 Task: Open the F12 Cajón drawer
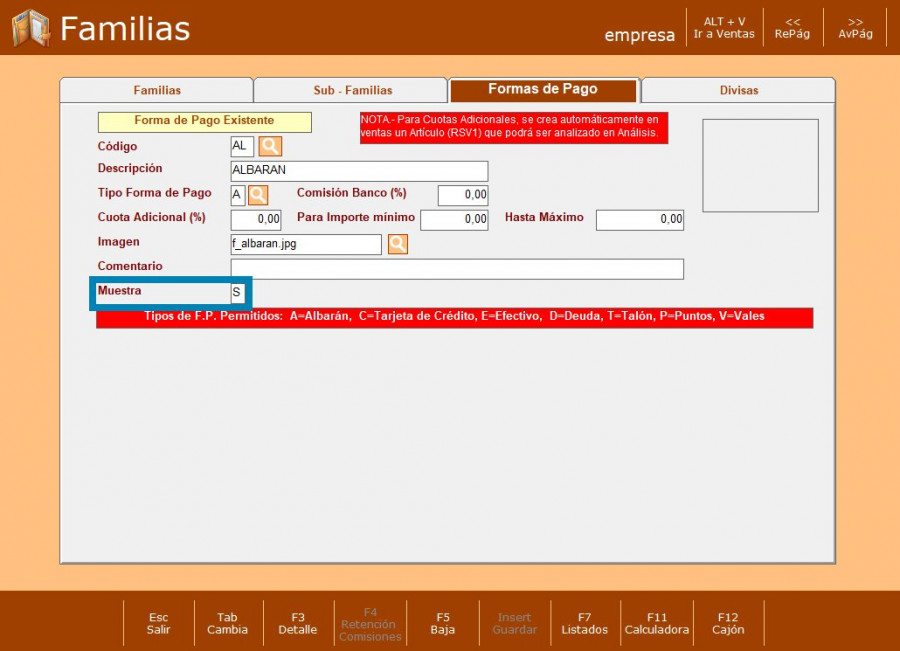coord(727,624)
